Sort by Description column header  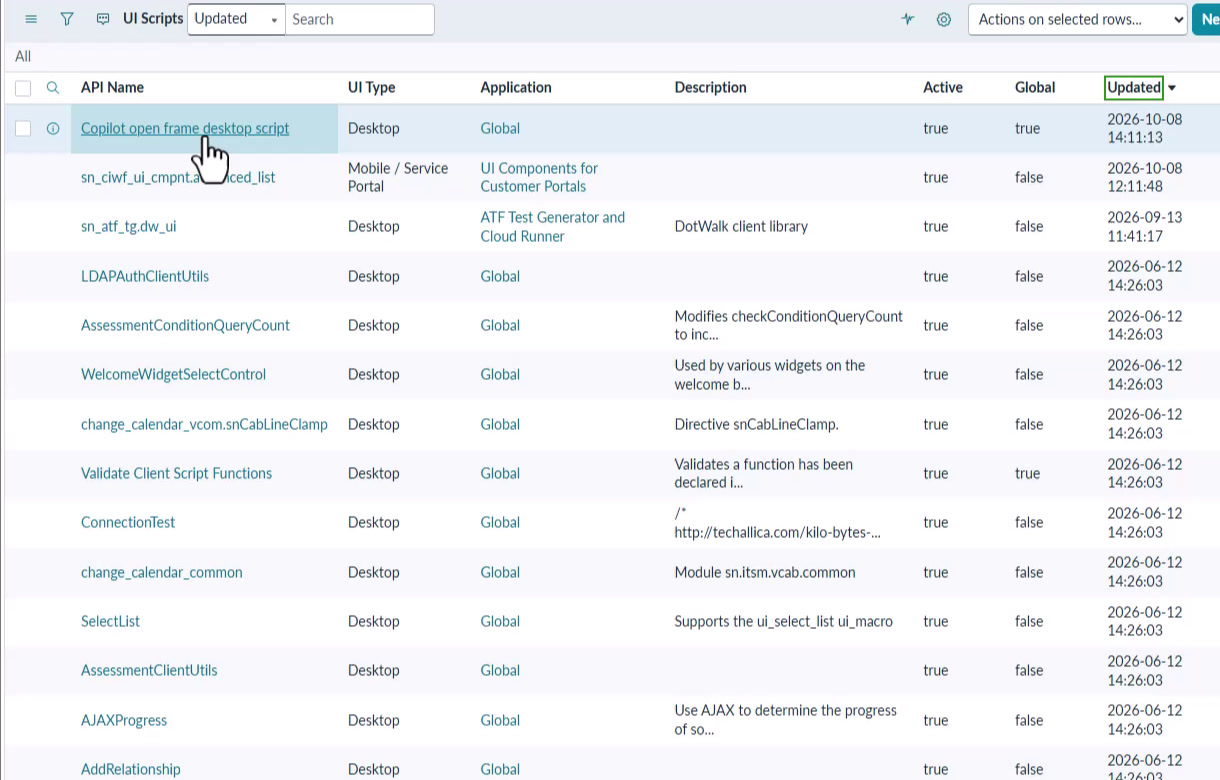coord(710,87)
